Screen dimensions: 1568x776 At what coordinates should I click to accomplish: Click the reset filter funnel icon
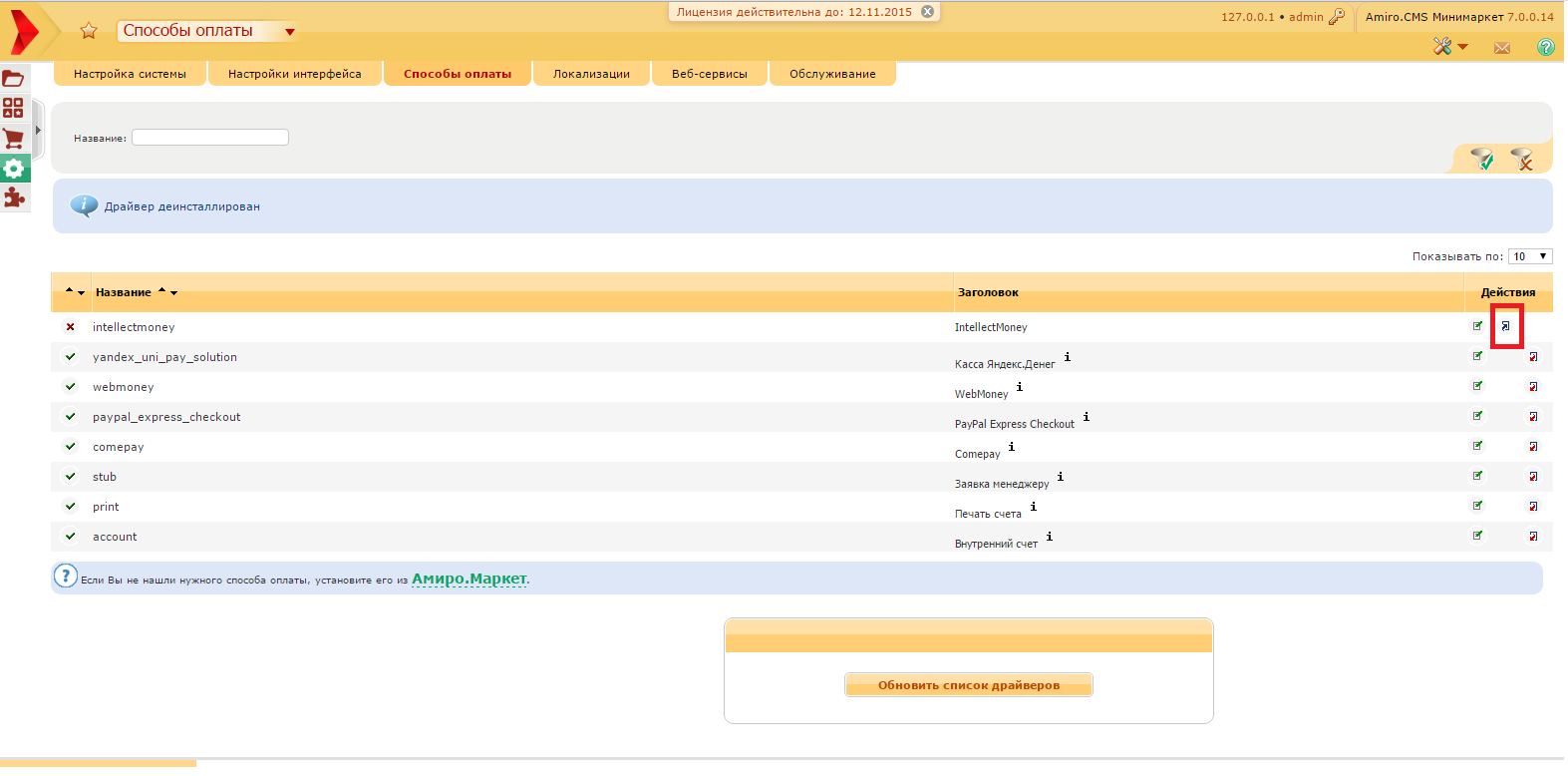point(1521,159)
